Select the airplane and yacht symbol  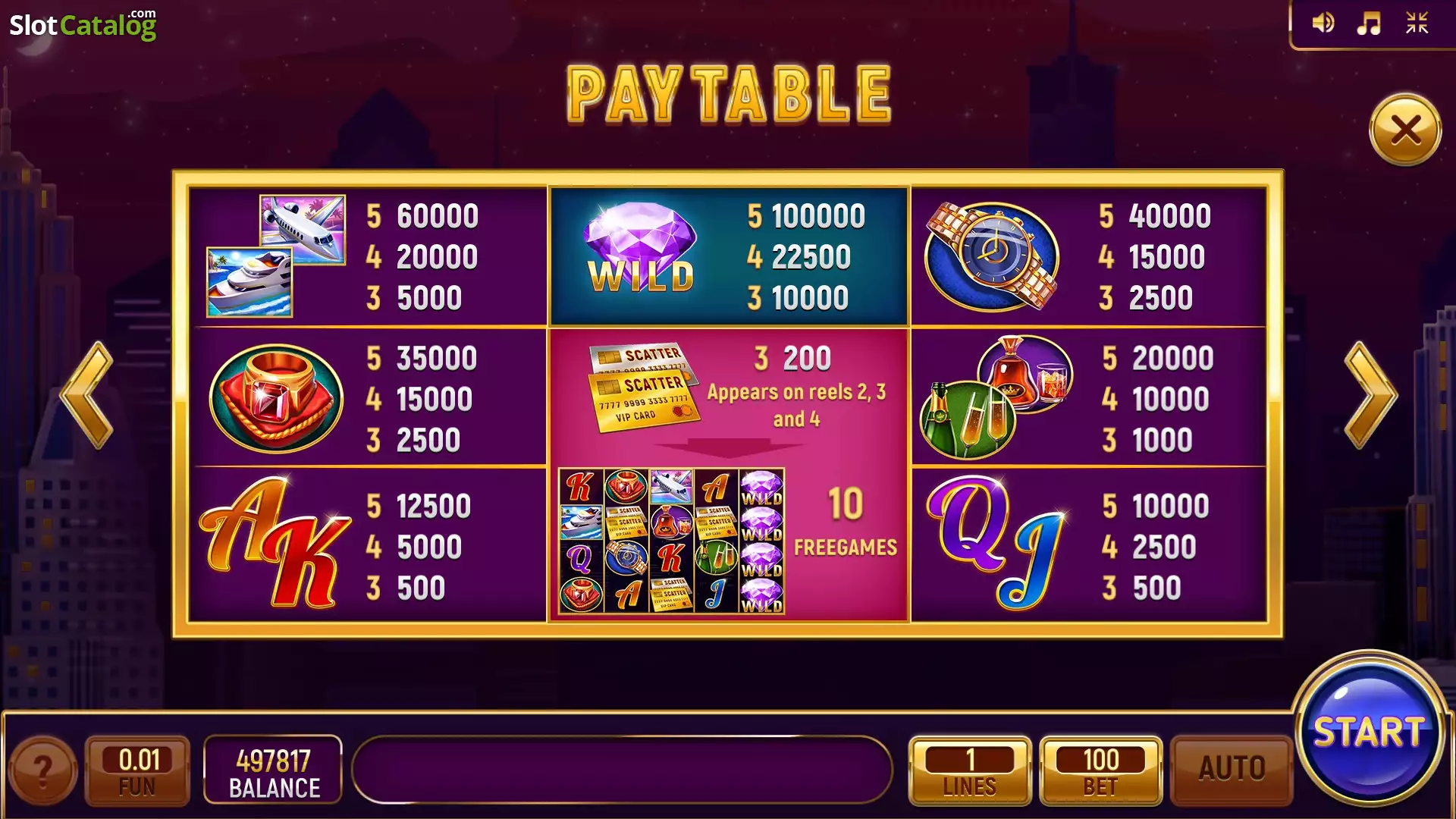[276, 256]
